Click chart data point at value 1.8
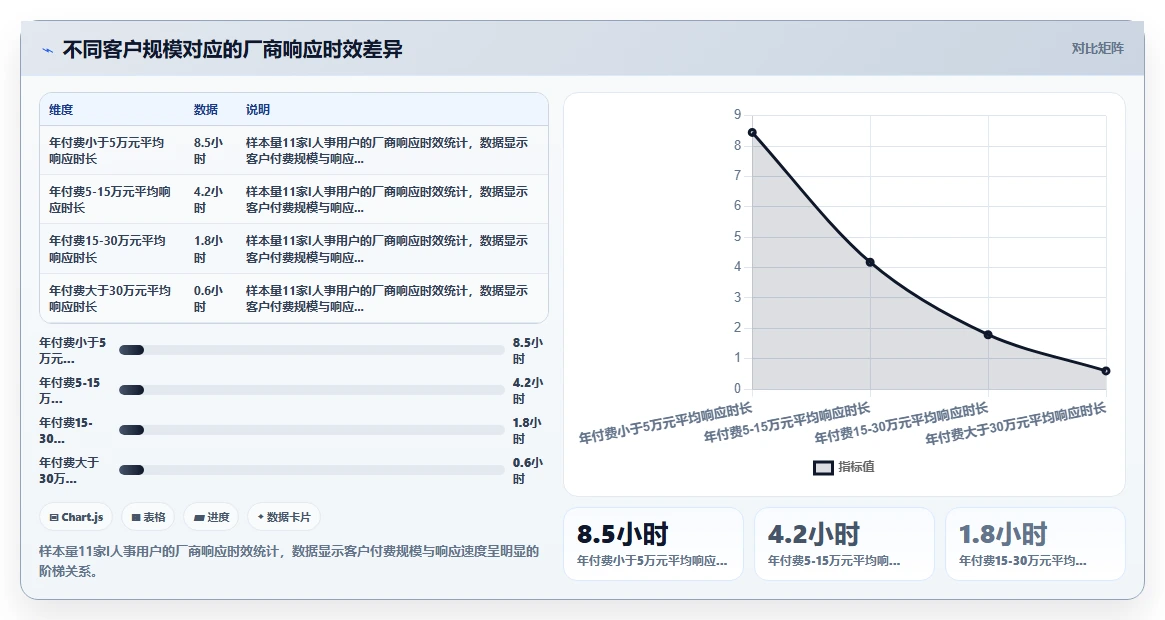Screen dimensions: 1165x620 point(988,335)
